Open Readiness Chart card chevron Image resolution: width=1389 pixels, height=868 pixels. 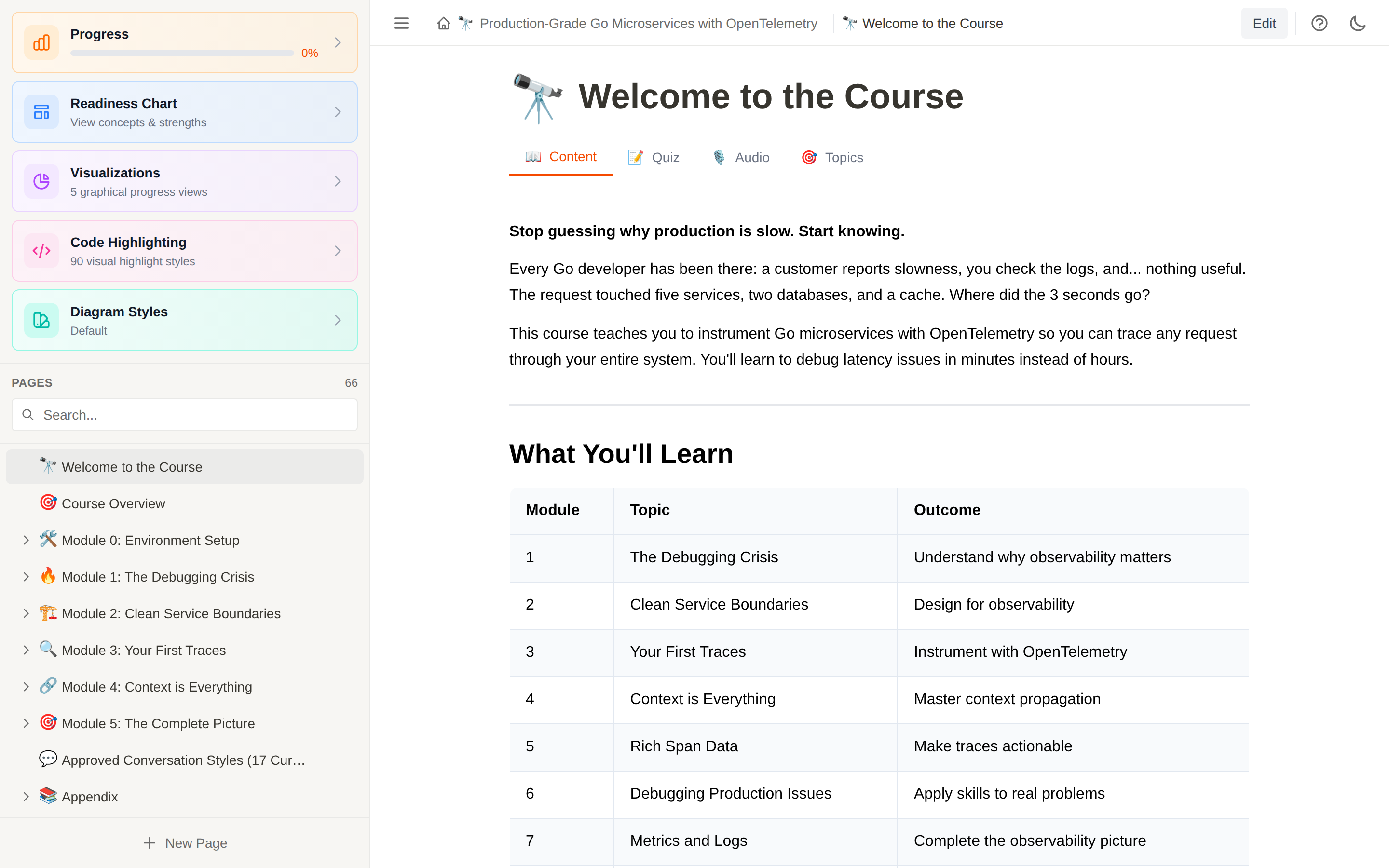(x=338, y=112)
